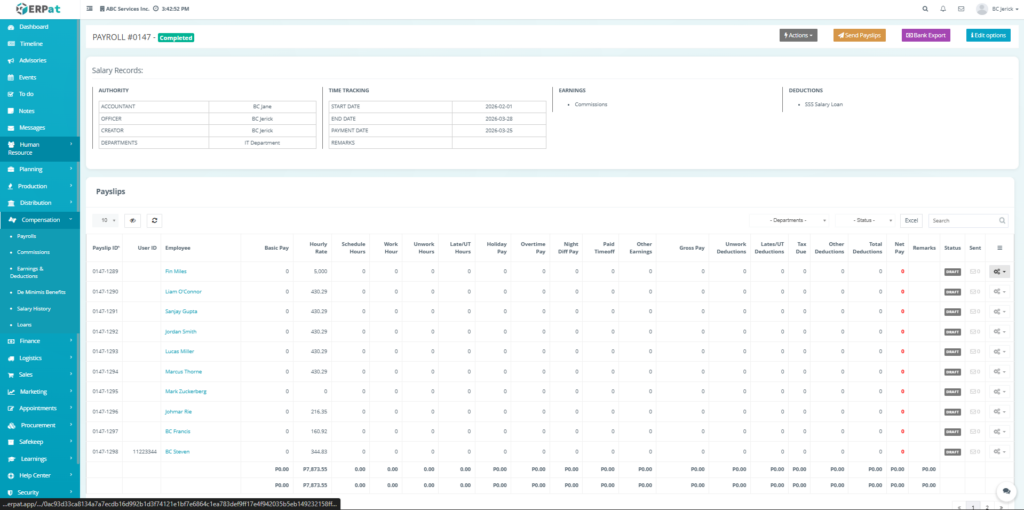Open Commissions in the Compensation submenu

point(33,252)
